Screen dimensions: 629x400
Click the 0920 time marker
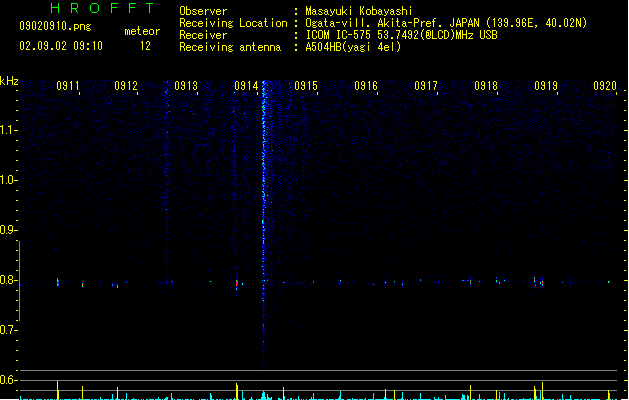pos(605,86)
